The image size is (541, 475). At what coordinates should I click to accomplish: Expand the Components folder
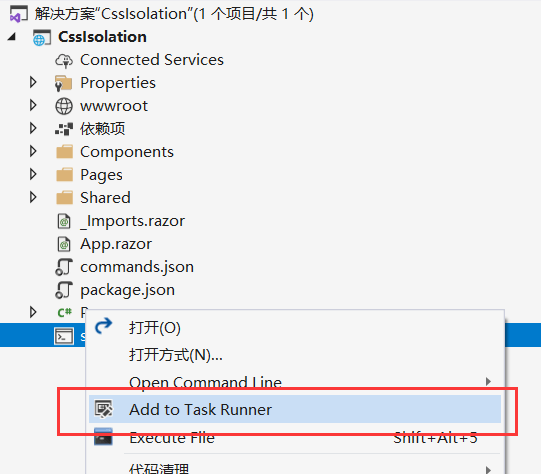33,151
